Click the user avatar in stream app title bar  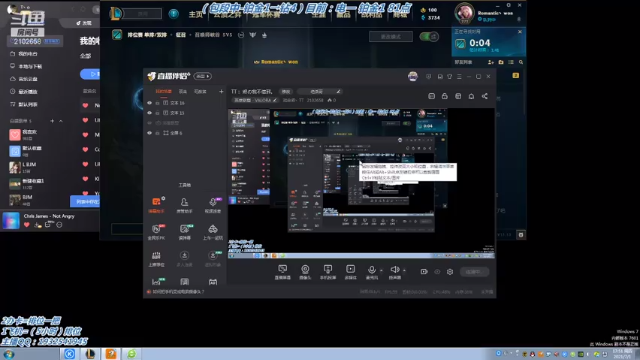(413, 76)
